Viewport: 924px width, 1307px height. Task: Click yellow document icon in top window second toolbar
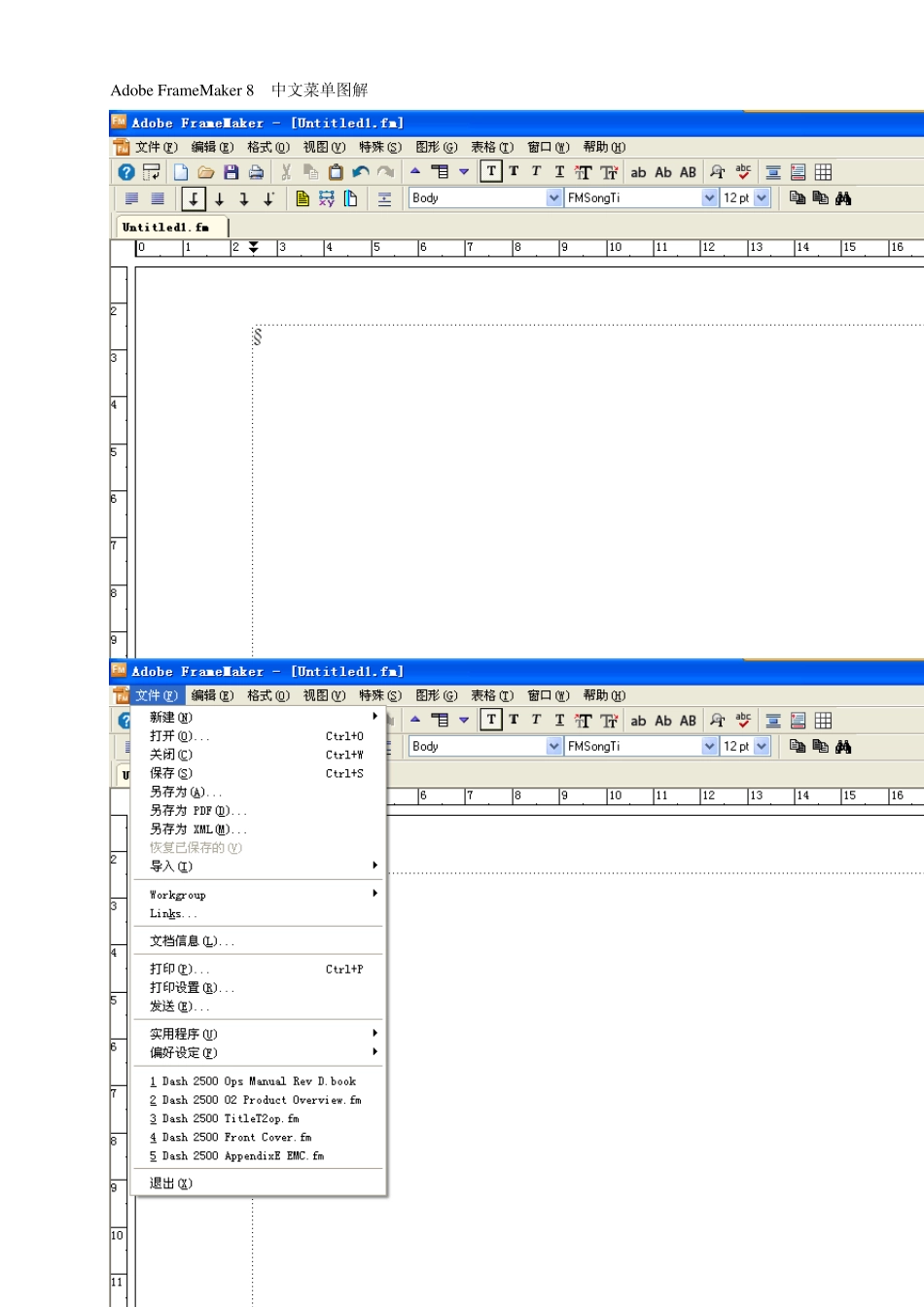pos(302,198)
